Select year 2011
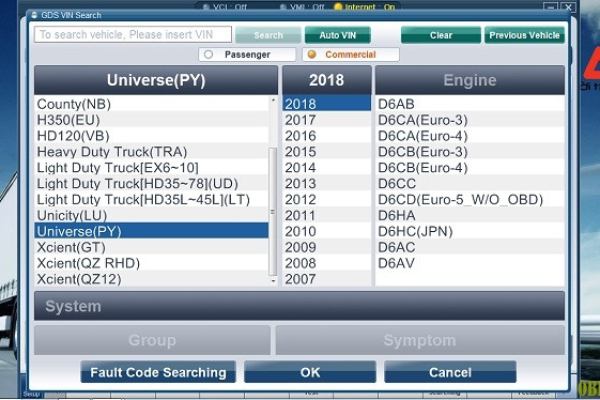 327,216
